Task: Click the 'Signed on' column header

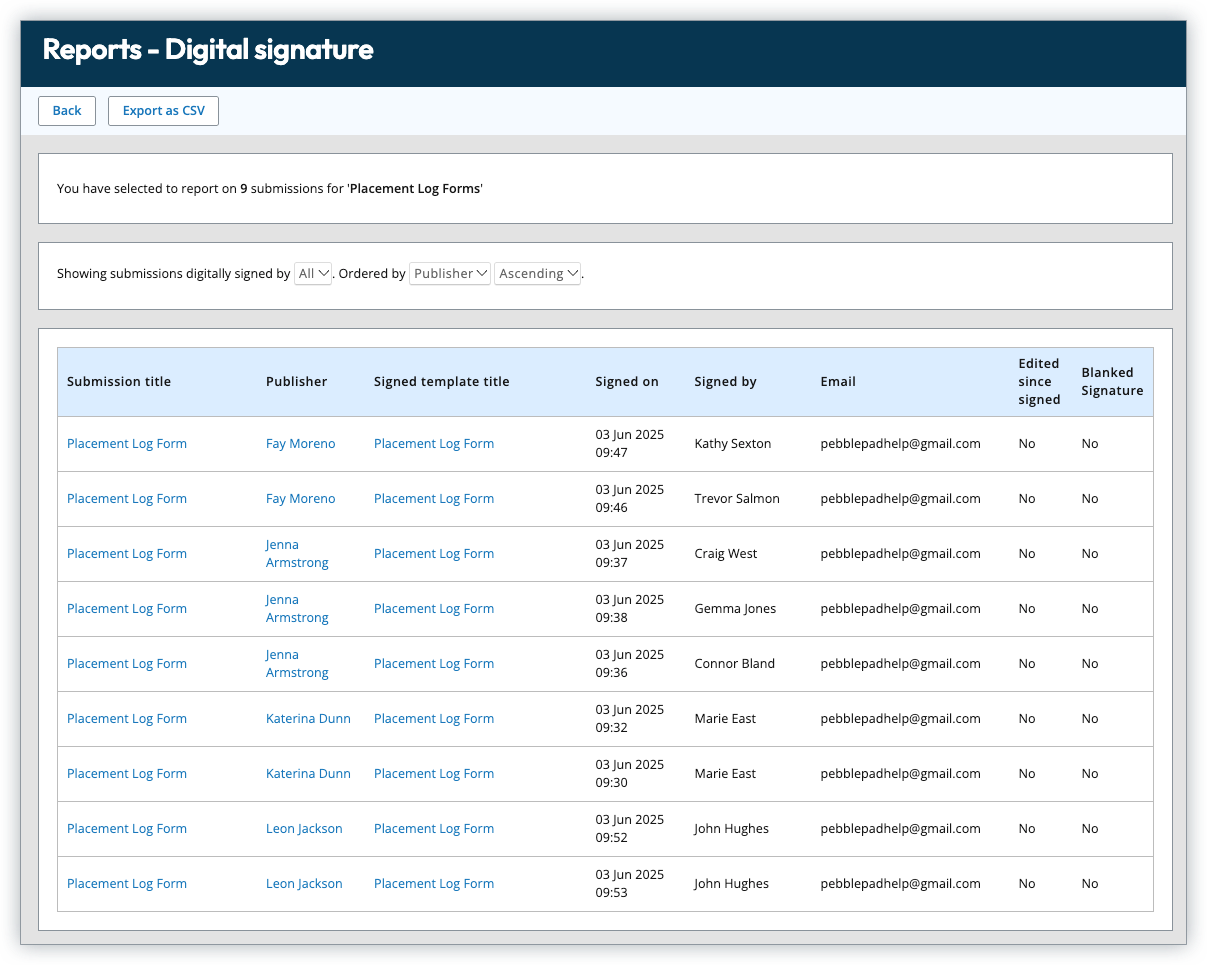Action: pyautogui.click(x=626, y=382)
